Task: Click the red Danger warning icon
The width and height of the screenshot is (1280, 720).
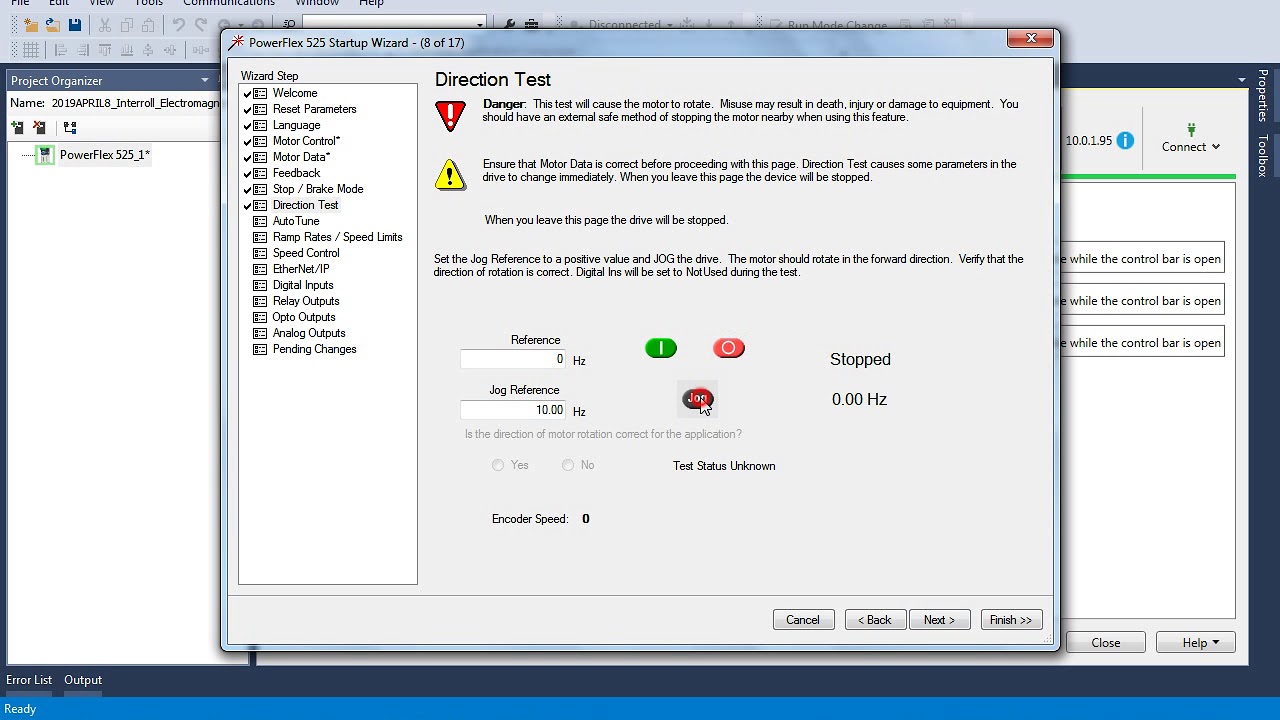Action: click(x=450, y=115)
